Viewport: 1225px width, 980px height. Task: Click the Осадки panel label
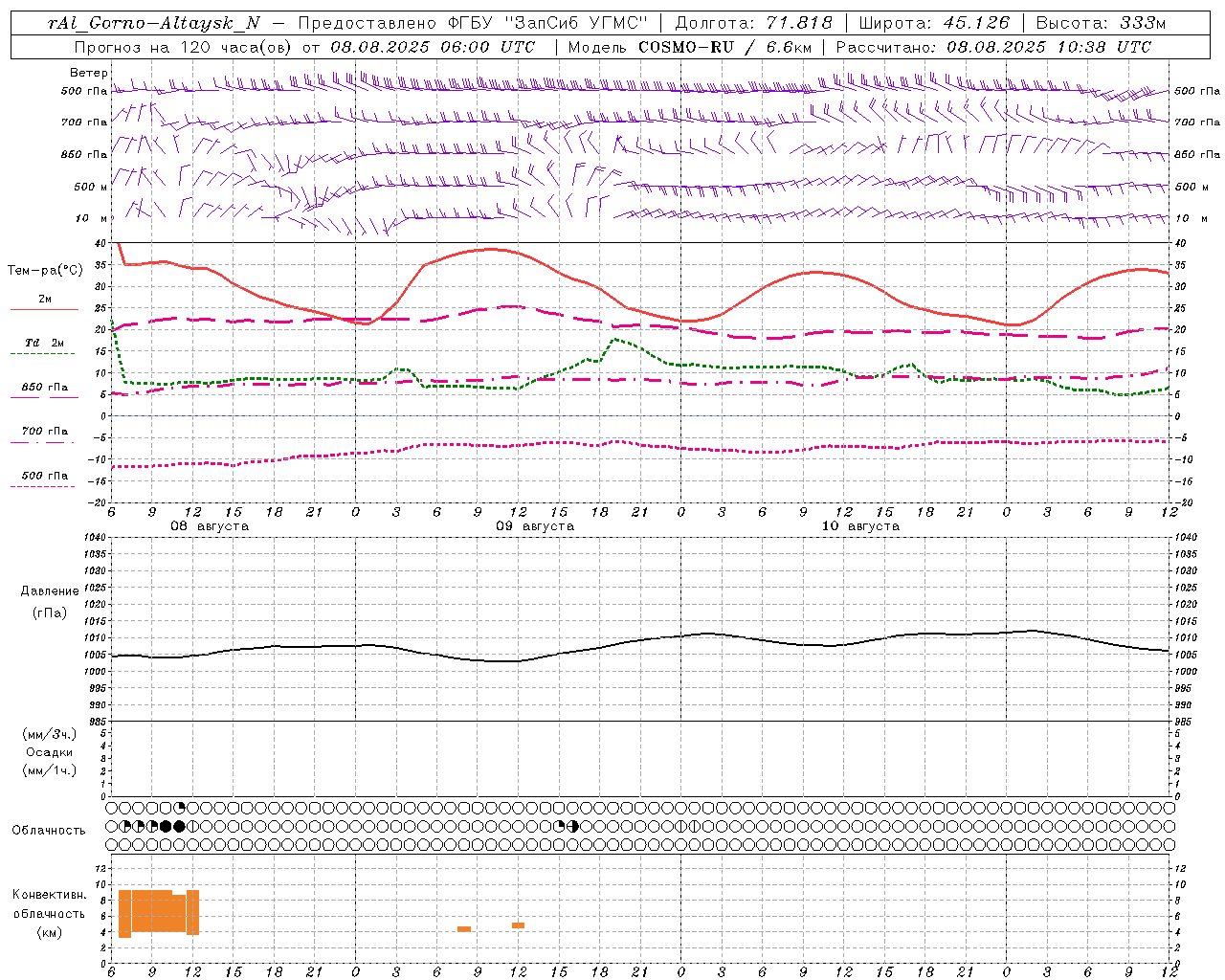(x=50, y=752)
